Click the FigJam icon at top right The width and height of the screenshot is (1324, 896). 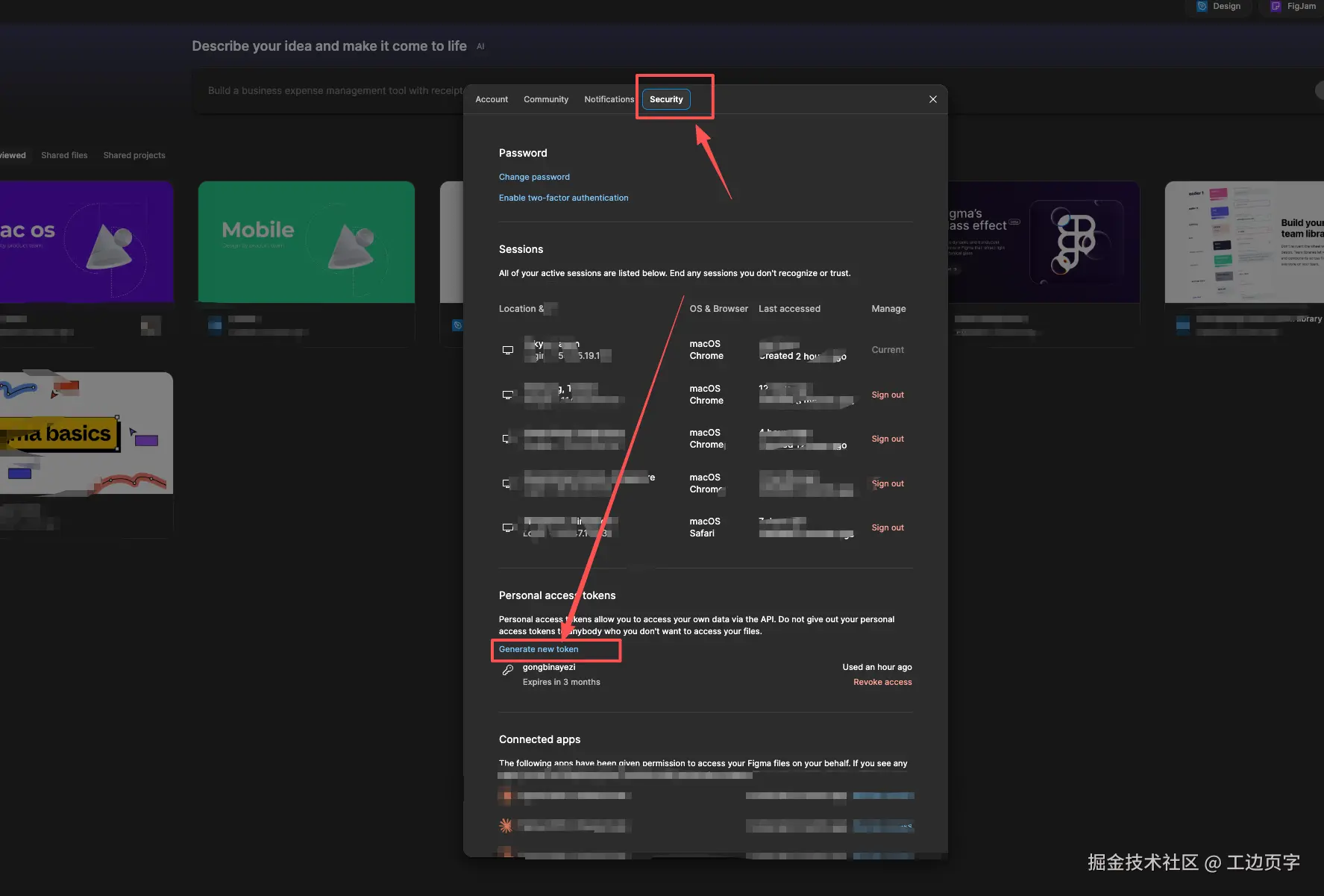[1276, 6]
